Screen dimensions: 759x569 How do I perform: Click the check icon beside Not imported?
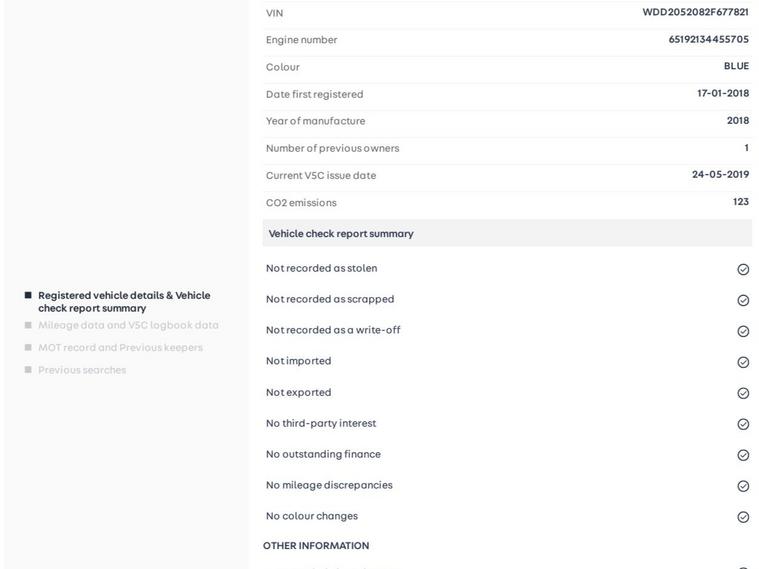[x=743, y=362]
